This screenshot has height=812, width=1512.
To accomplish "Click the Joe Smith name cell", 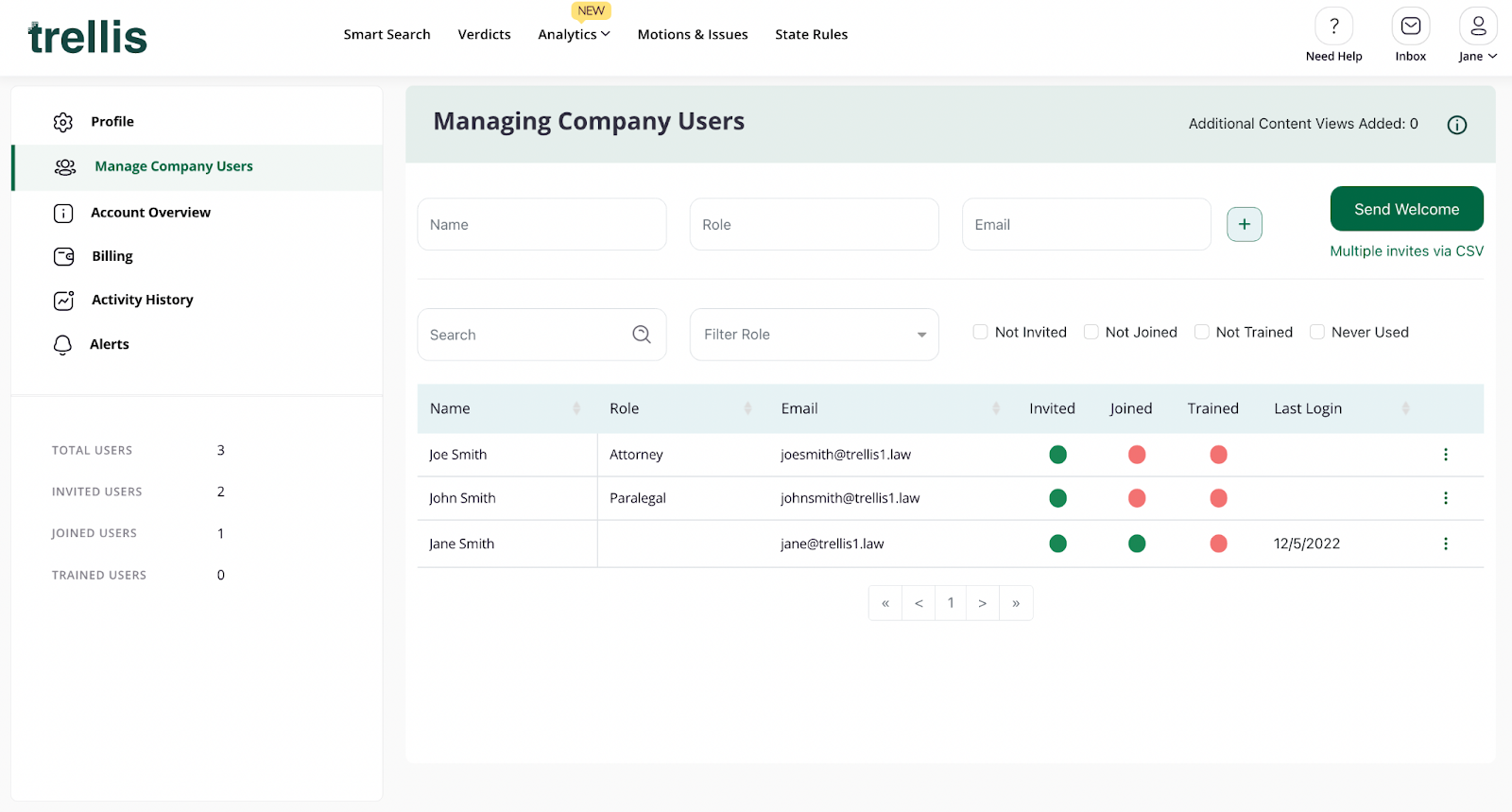I will point(457,455).
